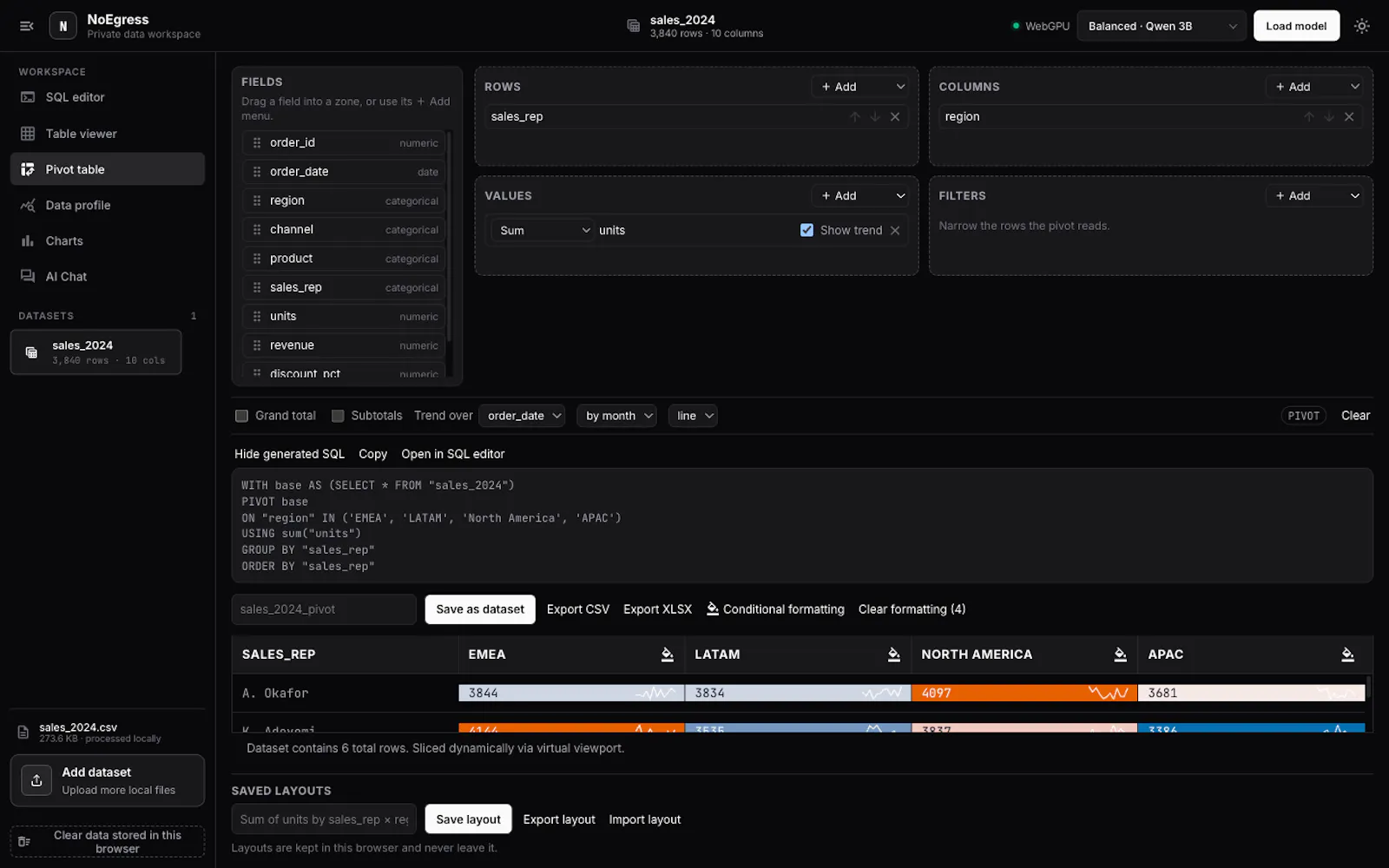Viewport: 1389px width, 868px height.
Task: Click the Load model button
Action: tap(1296, 26)
